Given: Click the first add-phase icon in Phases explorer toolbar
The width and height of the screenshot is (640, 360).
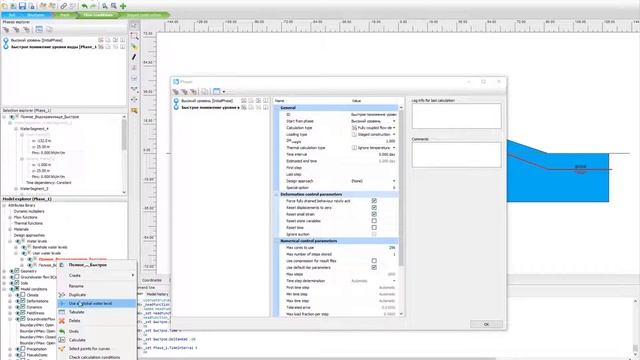Looking at the screenshot, I should [6, 29].
